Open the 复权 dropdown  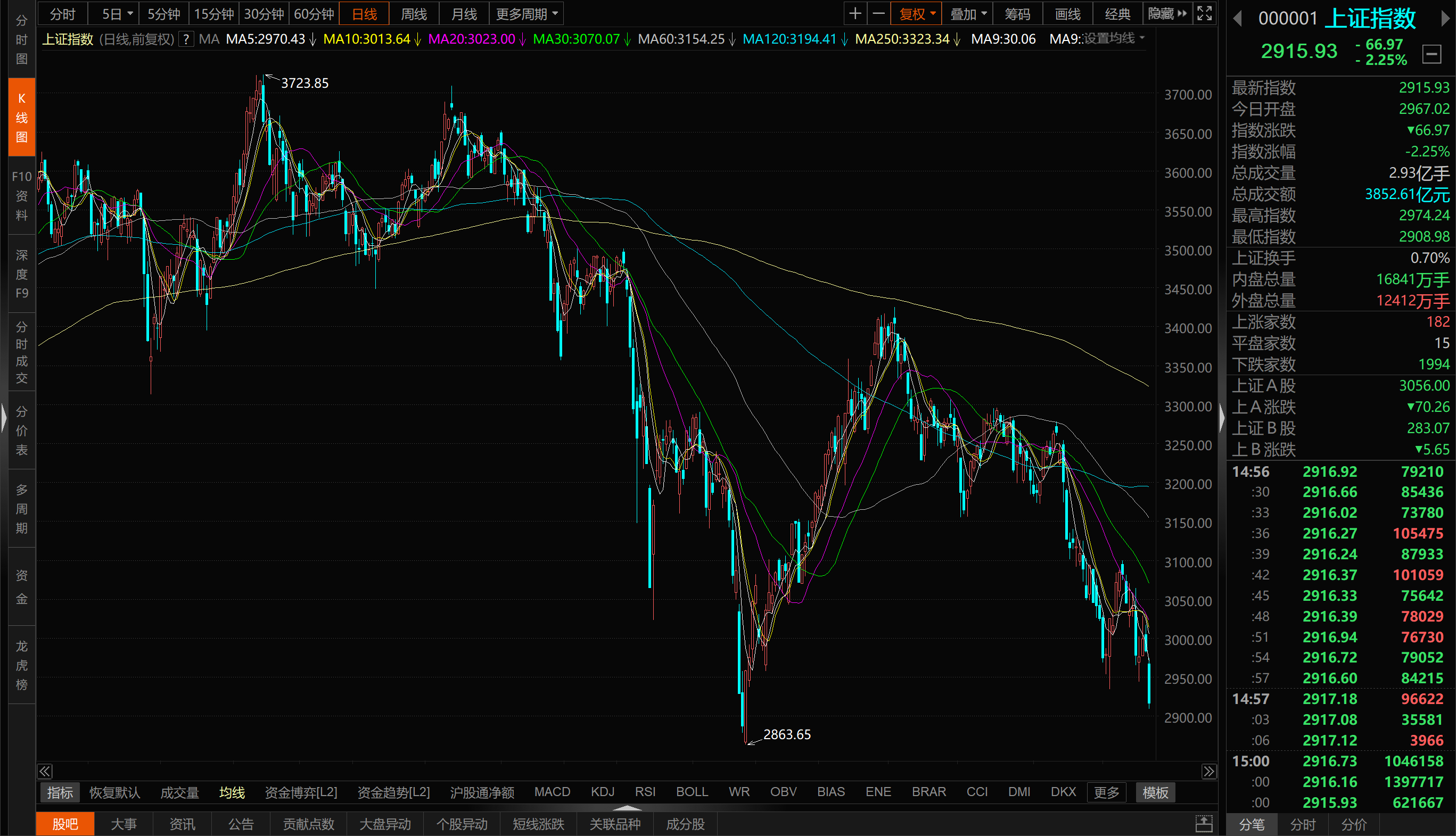[x=916, y=14]
